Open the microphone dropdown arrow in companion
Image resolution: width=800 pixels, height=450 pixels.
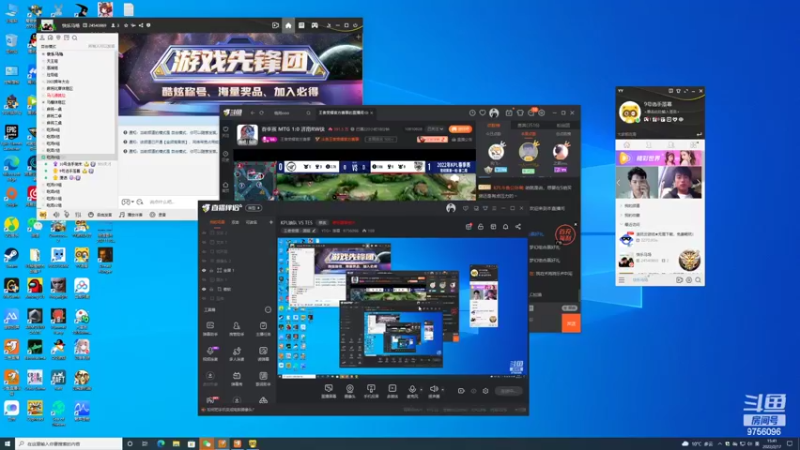[421, 390]
